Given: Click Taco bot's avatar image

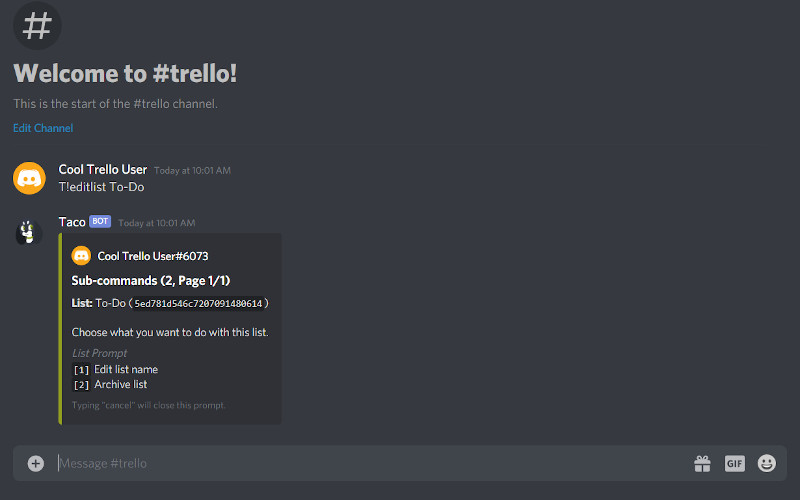Looking at the screenshot, I should pyautogui.click(x=29, y=232).
